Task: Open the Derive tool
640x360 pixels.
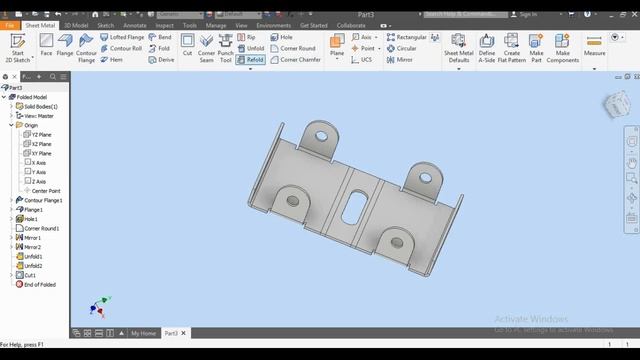Action: coord(162,60)
